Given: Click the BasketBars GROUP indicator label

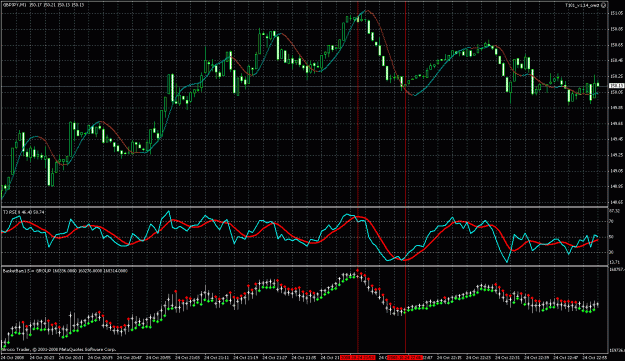Looking at the screenshot, I should click(65, 271).
